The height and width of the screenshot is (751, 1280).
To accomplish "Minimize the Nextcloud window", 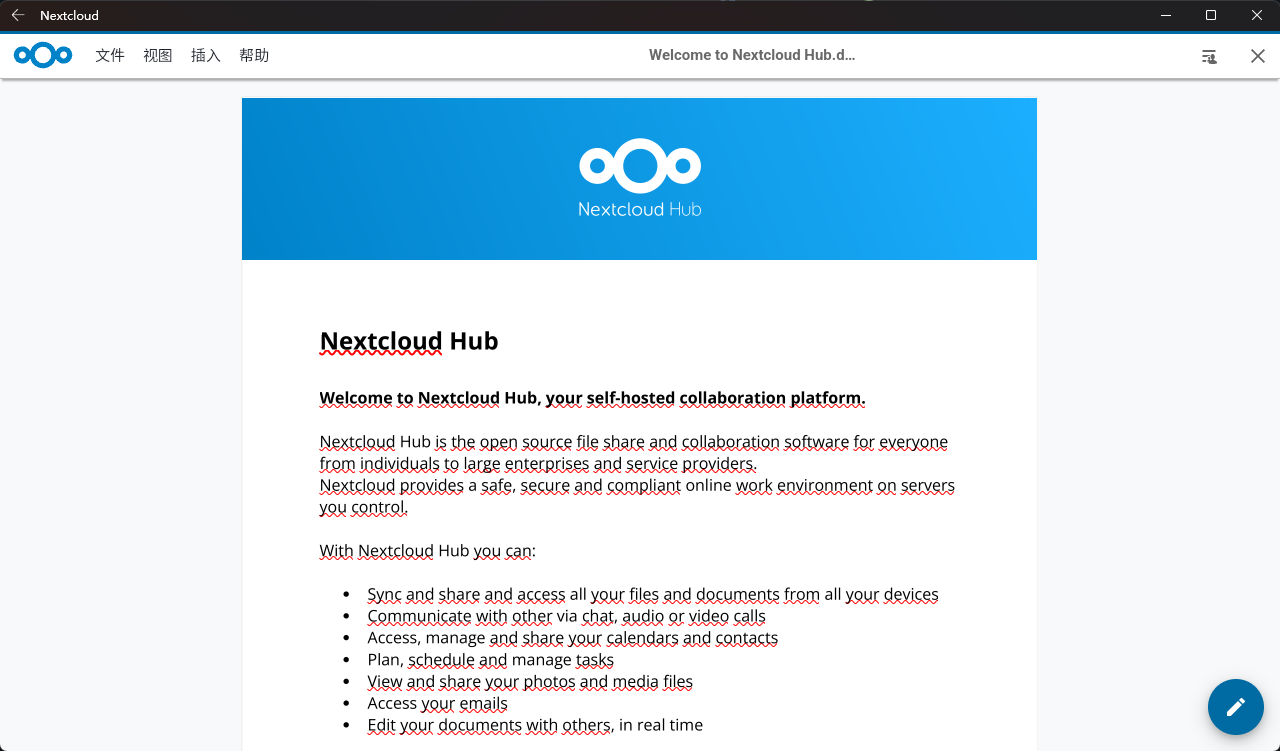I will pos(1165,15).
